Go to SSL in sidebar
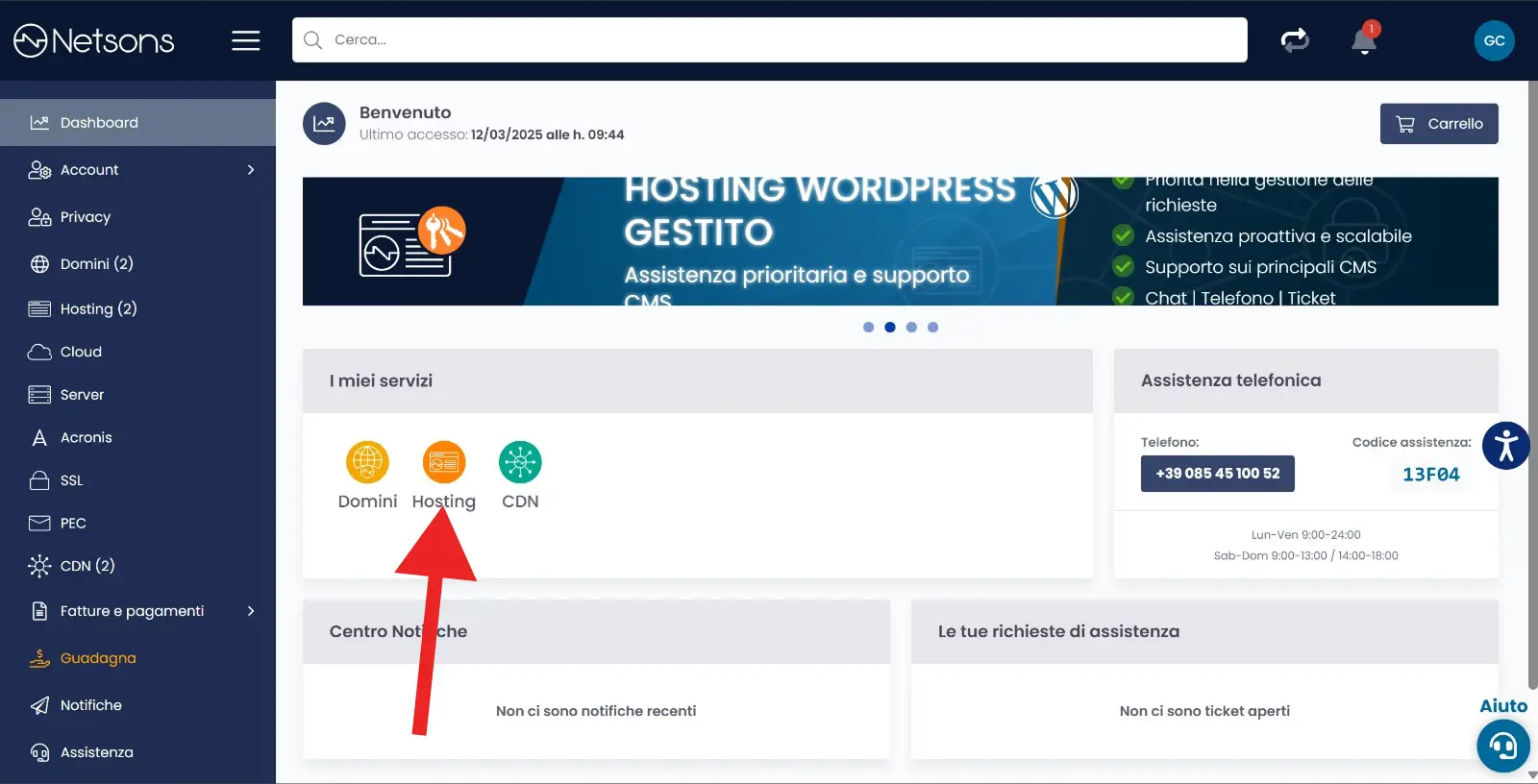Viewport: 1538px width, 784px height. [71, 480]
